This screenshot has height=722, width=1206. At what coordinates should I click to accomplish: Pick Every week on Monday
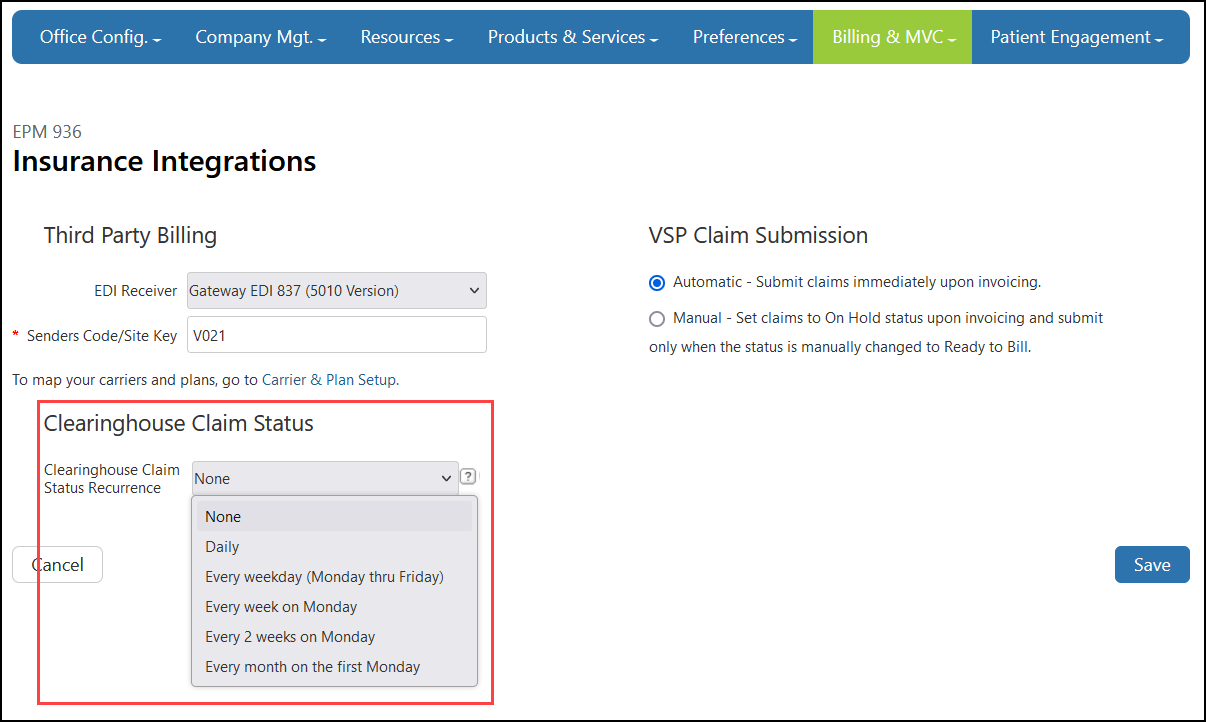click(x=281, y=607)
